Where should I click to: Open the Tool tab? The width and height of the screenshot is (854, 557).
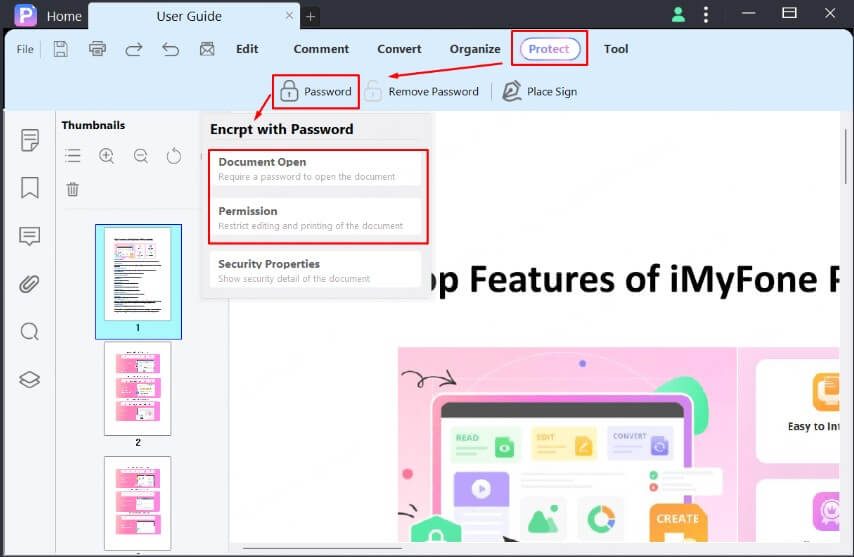coord(616,49)
